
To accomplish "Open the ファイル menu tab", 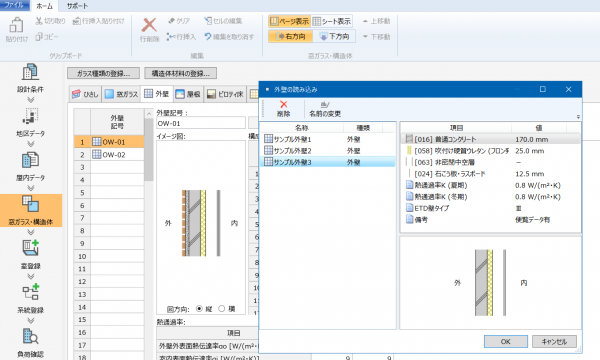I will [15, 5].
